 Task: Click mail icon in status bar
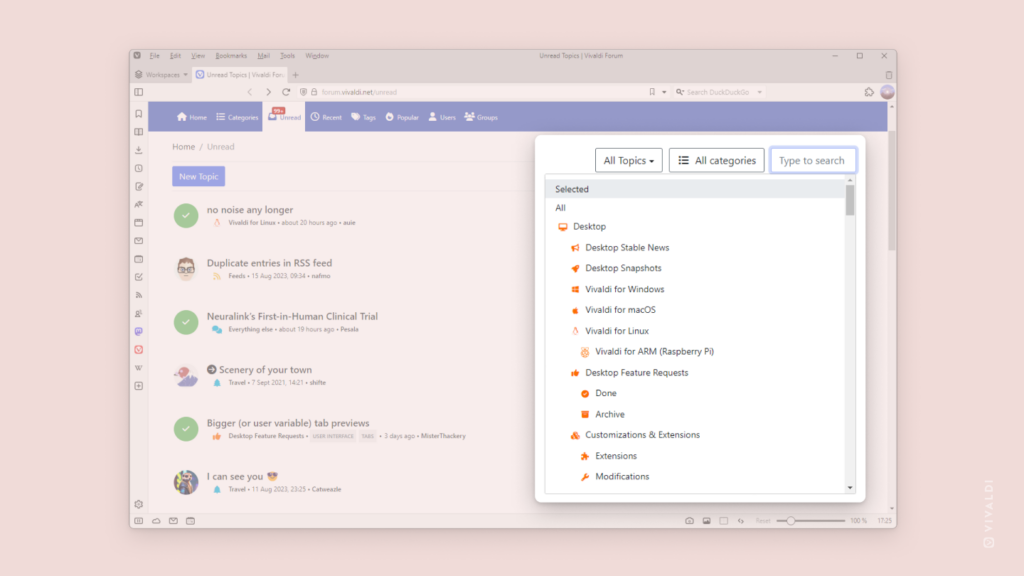click(x=173, y=521)
